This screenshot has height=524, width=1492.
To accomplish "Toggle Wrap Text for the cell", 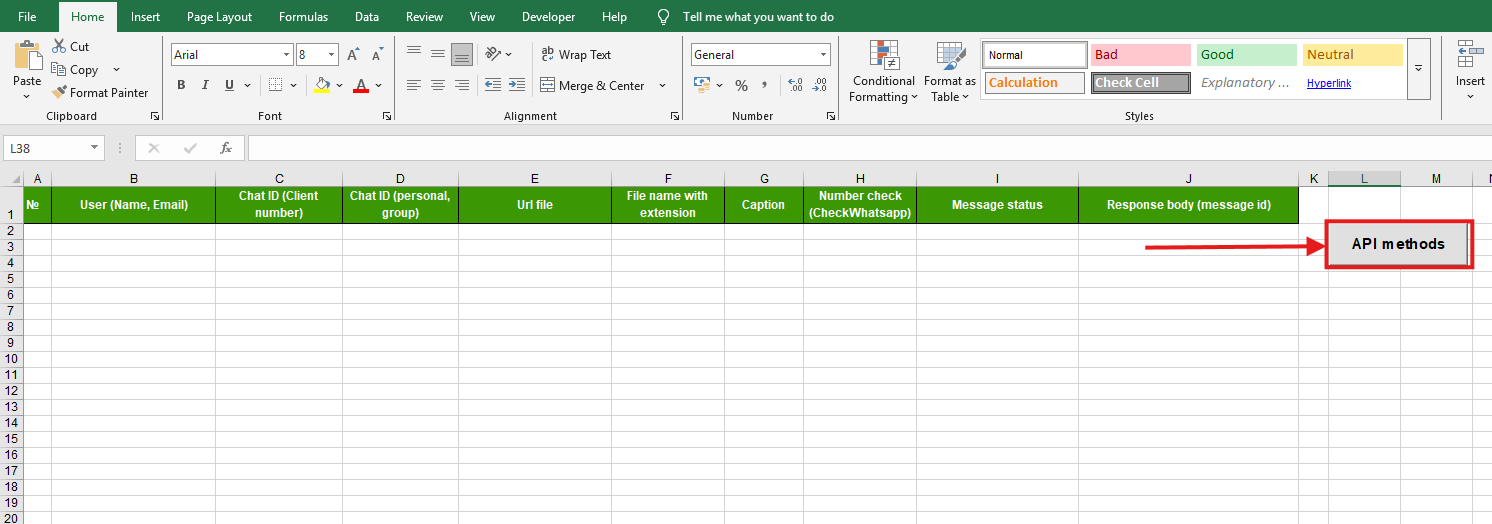I will (576, 55).
